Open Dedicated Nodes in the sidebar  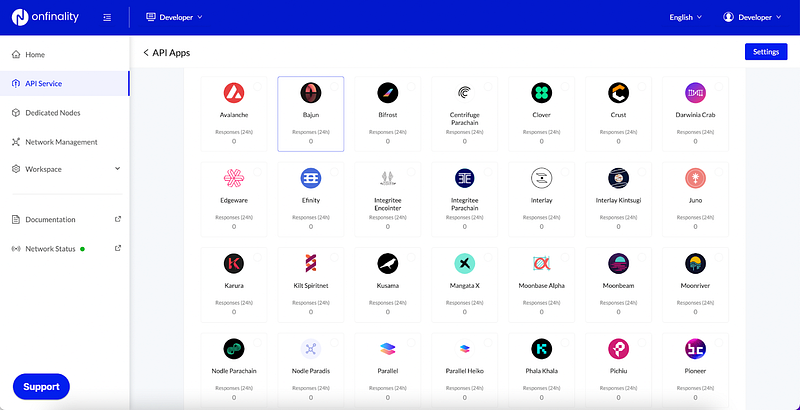[65, 113]
